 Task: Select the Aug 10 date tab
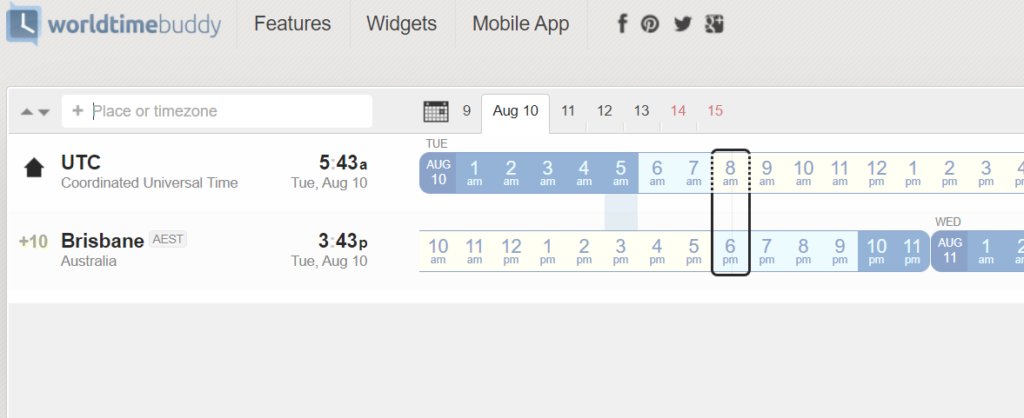[x=515, y=112]
